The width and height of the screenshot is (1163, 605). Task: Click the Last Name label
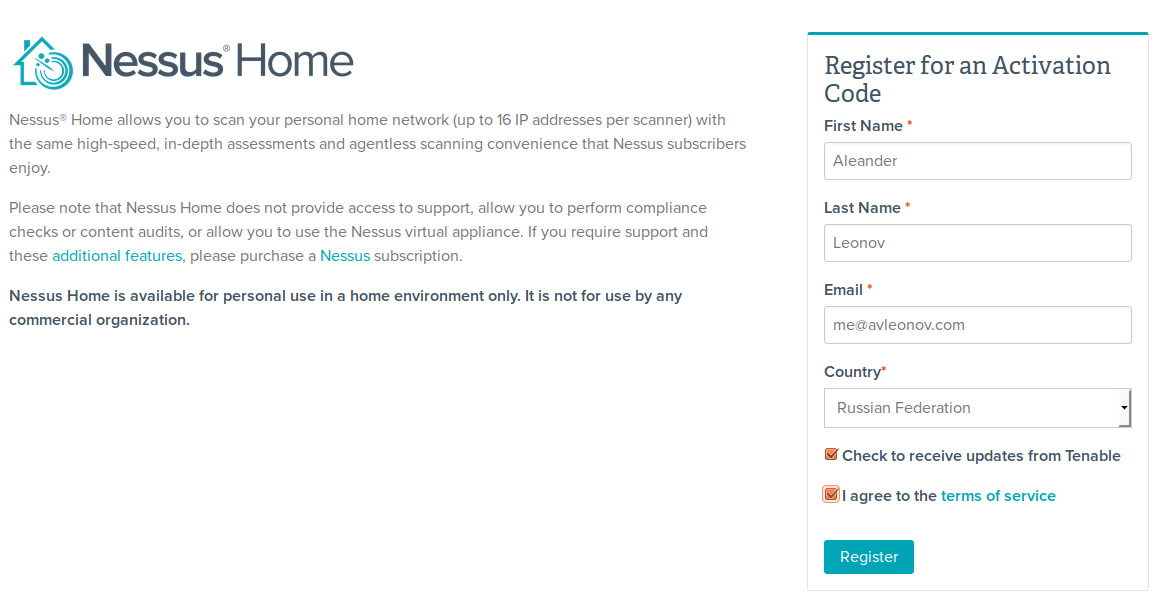coord(862,208)
